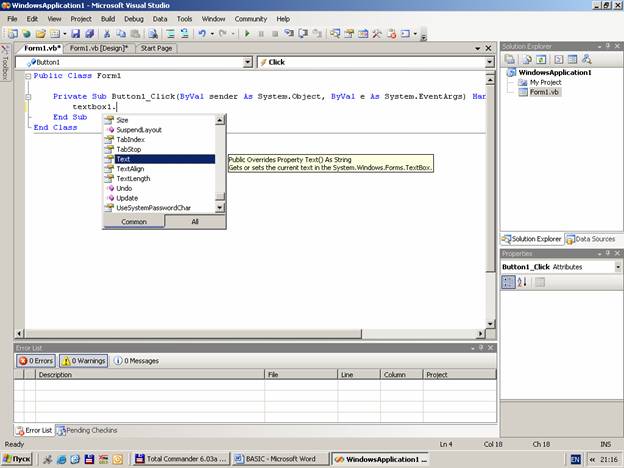The width and height of the screenshot is (624, 468).
Task: Select the Common IntelliSense tab
Action: (134, 222)
